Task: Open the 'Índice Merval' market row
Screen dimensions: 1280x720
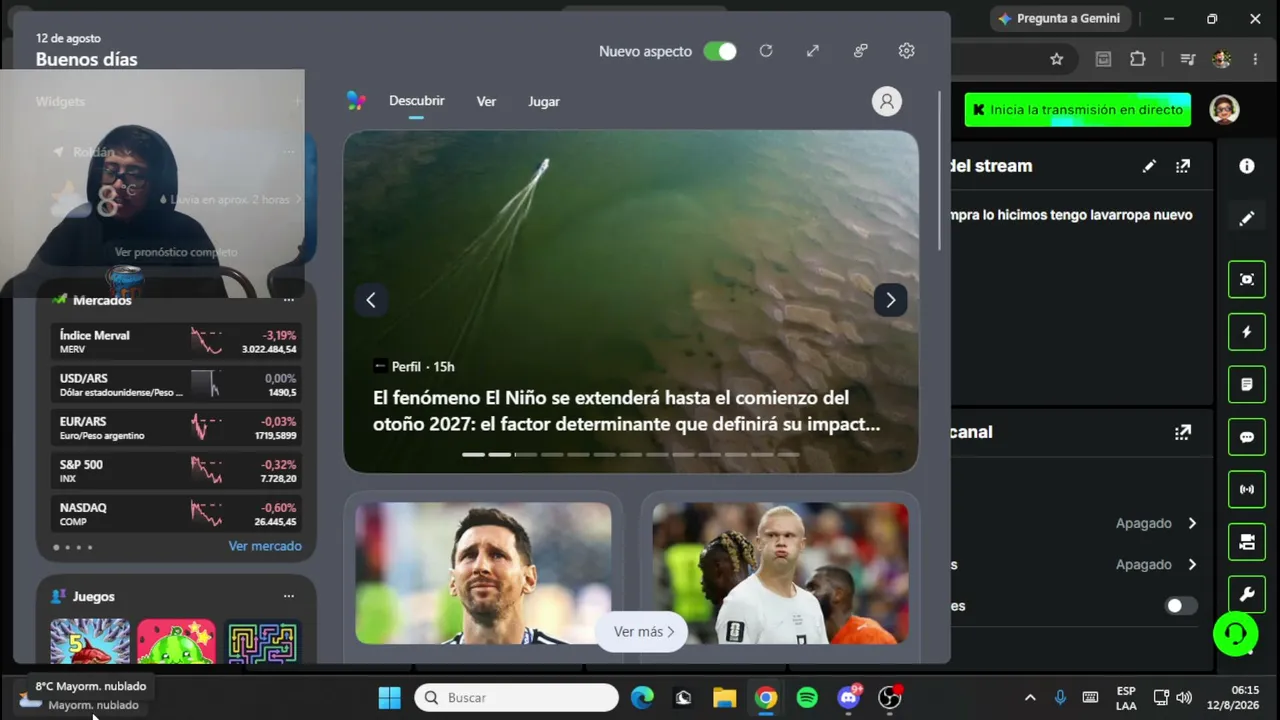Action: (177, 342)
